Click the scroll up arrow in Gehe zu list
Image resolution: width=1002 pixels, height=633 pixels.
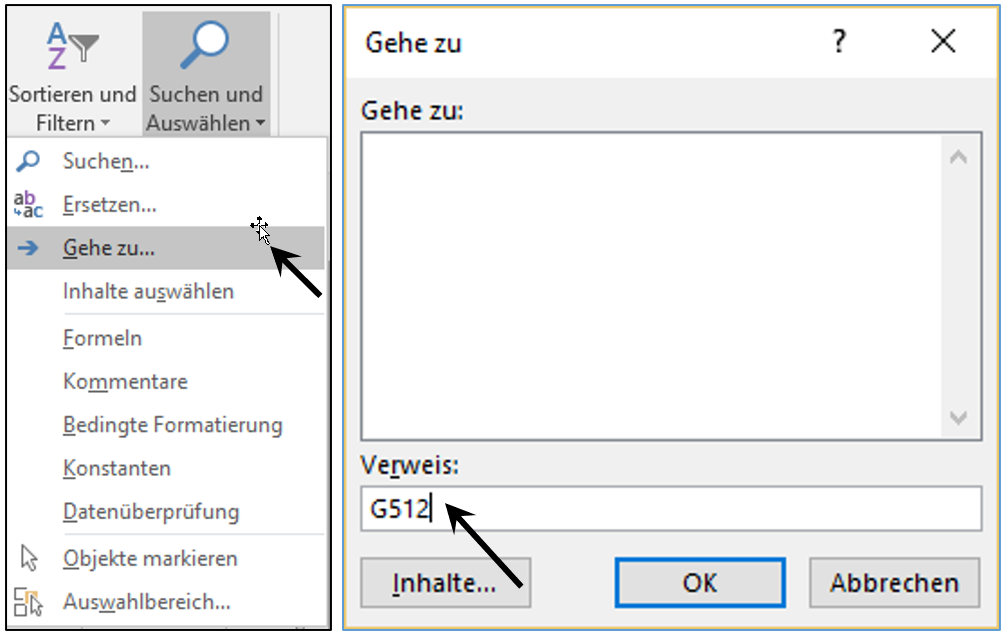pyautogui.click(x=958, y=157)
